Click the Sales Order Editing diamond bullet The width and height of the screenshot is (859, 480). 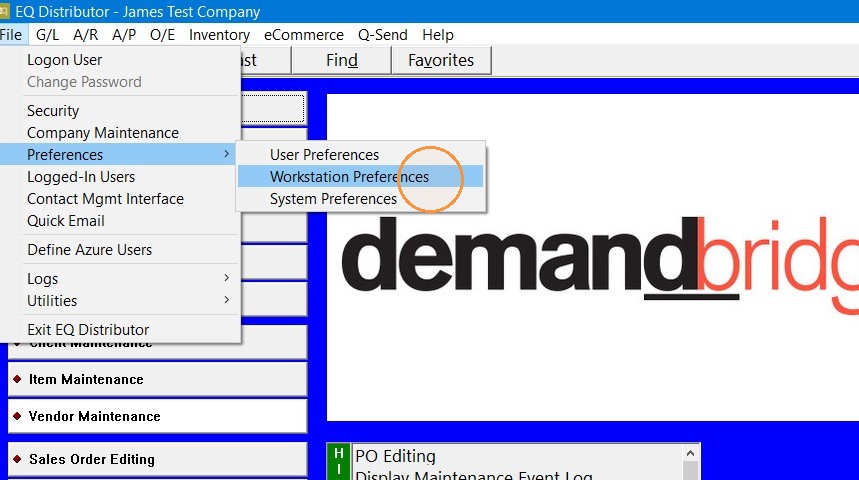point(18,459)
